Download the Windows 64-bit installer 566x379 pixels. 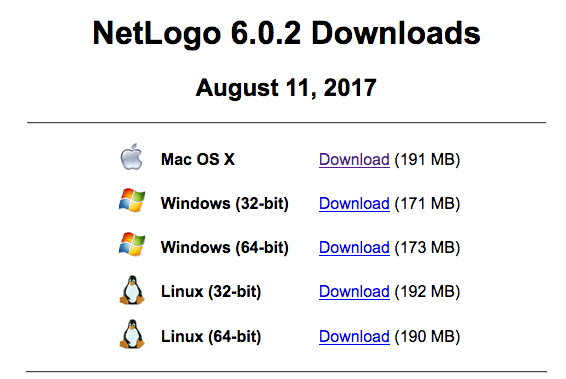click(x=354, y=248)
